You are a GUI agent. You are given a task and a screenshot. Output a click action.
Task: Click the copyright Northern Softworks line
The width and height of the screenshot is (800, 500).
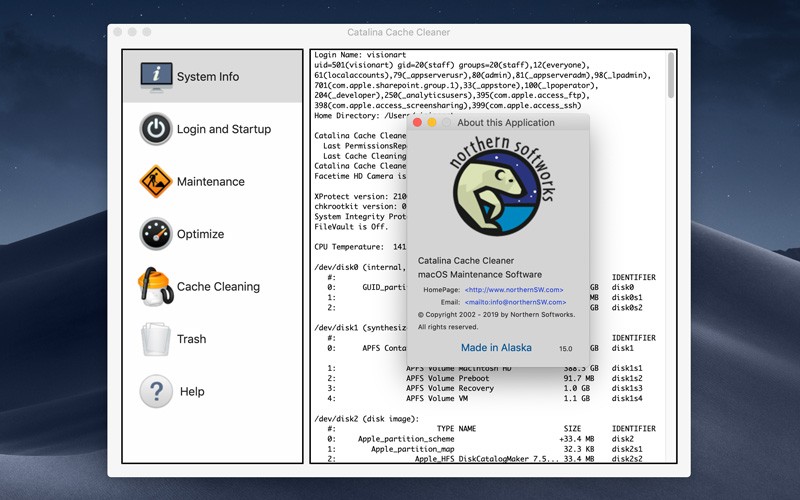(496, 315)
